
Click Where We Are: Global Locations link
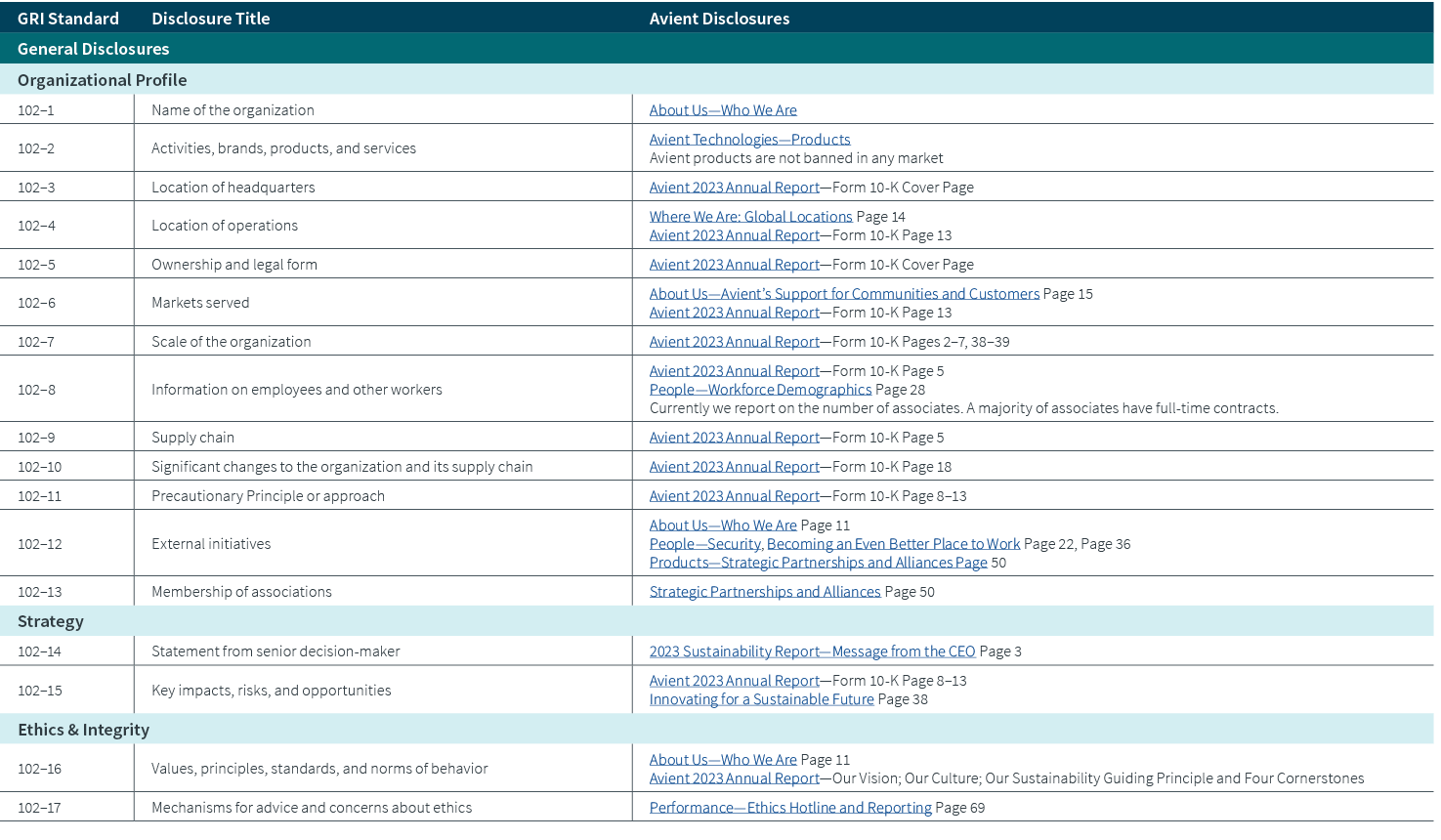pos(750,216)
